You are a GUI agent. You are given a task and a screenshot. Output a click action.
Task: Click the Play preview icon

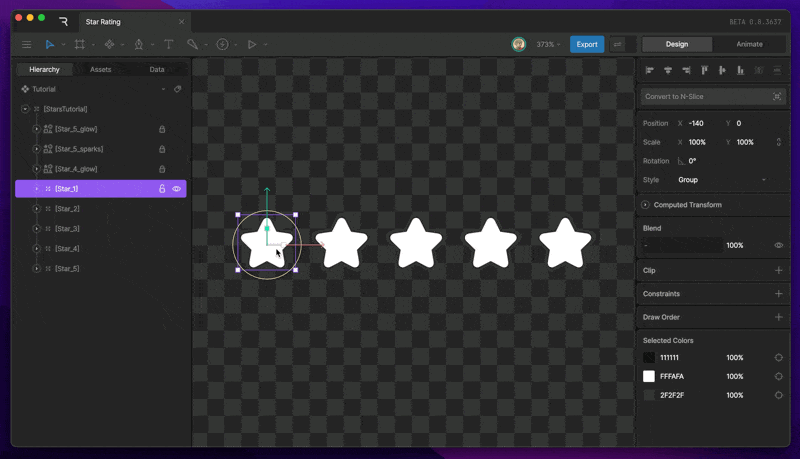(x=252, y=44)
